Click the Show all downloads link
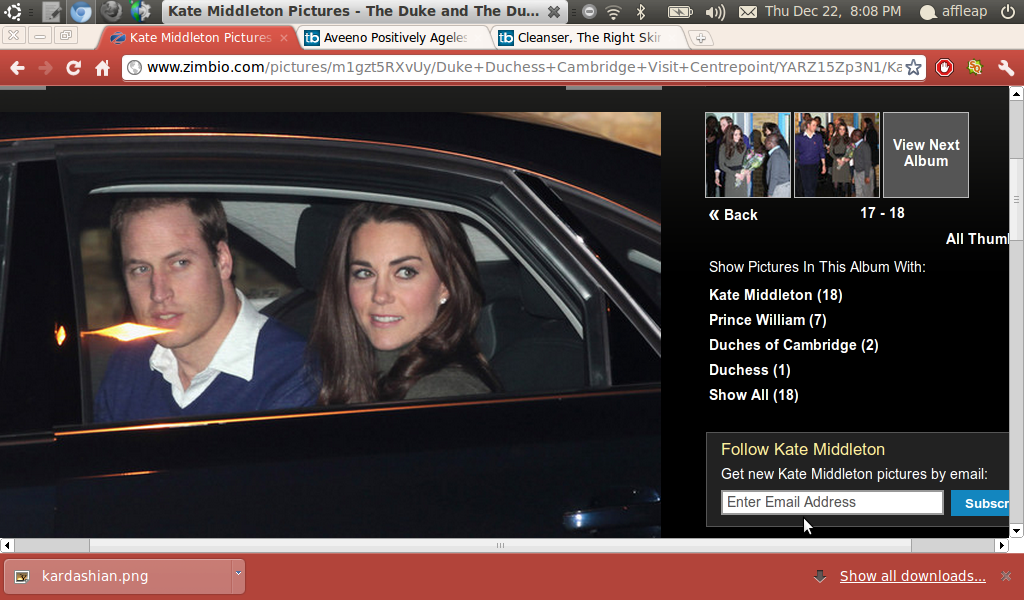This screenshot has width=1024, height=600. click(912, 576)
